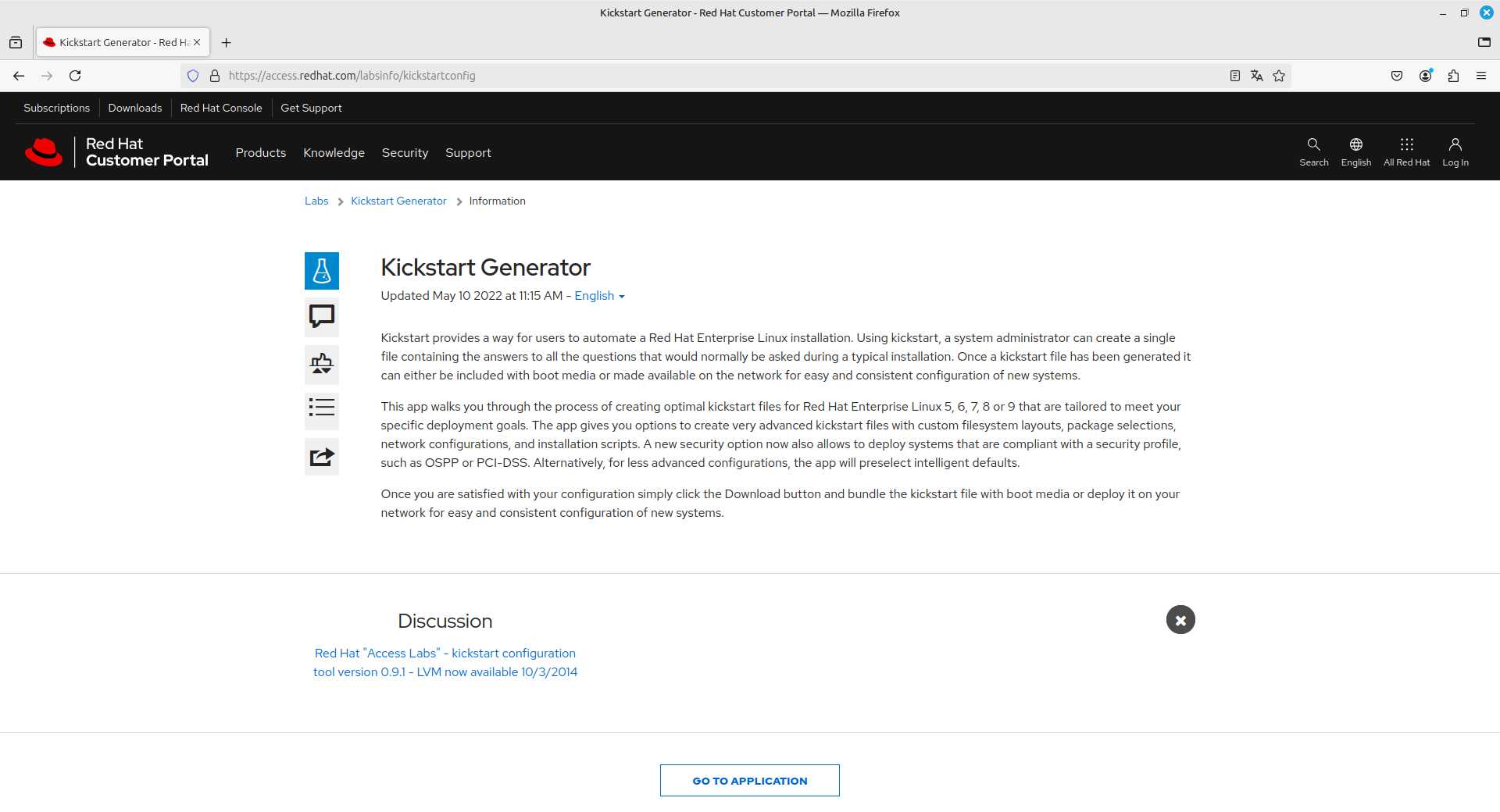Dismiss discussion with round X button
The width and height of the screenshot is (1500, 812).
[x=1180, y=620]
